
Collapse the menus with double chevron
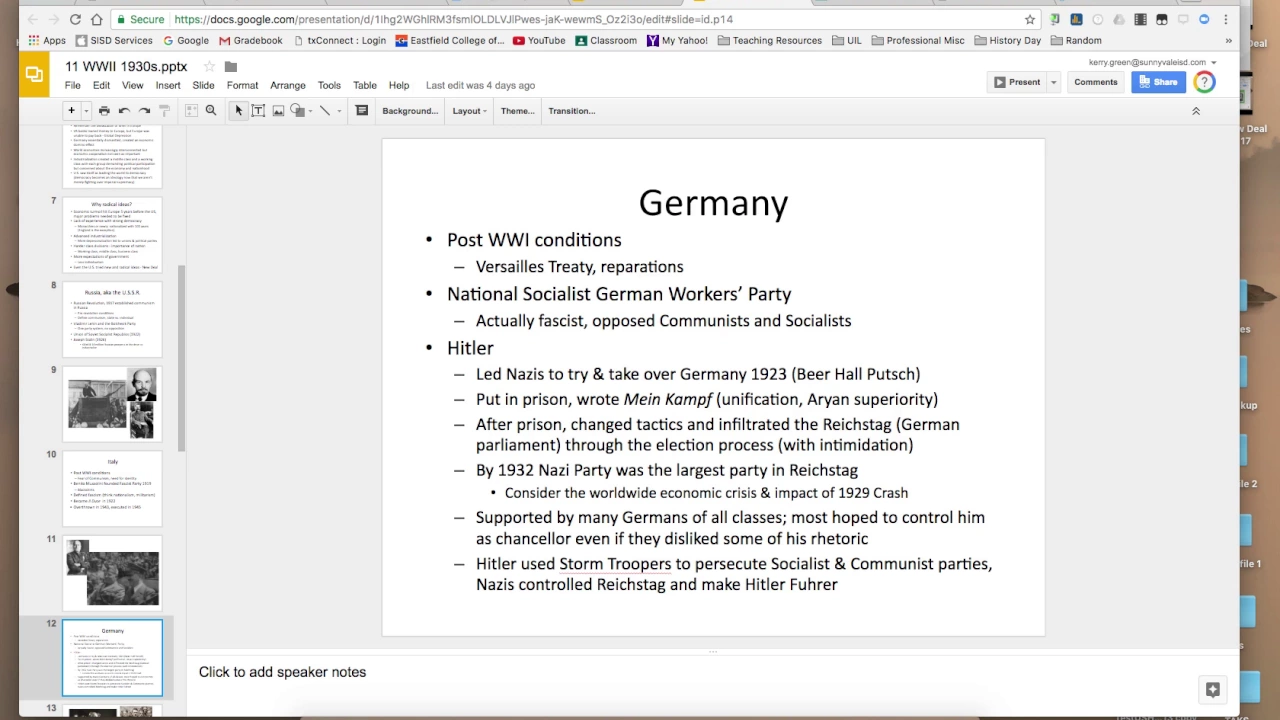click(1195, 111)
